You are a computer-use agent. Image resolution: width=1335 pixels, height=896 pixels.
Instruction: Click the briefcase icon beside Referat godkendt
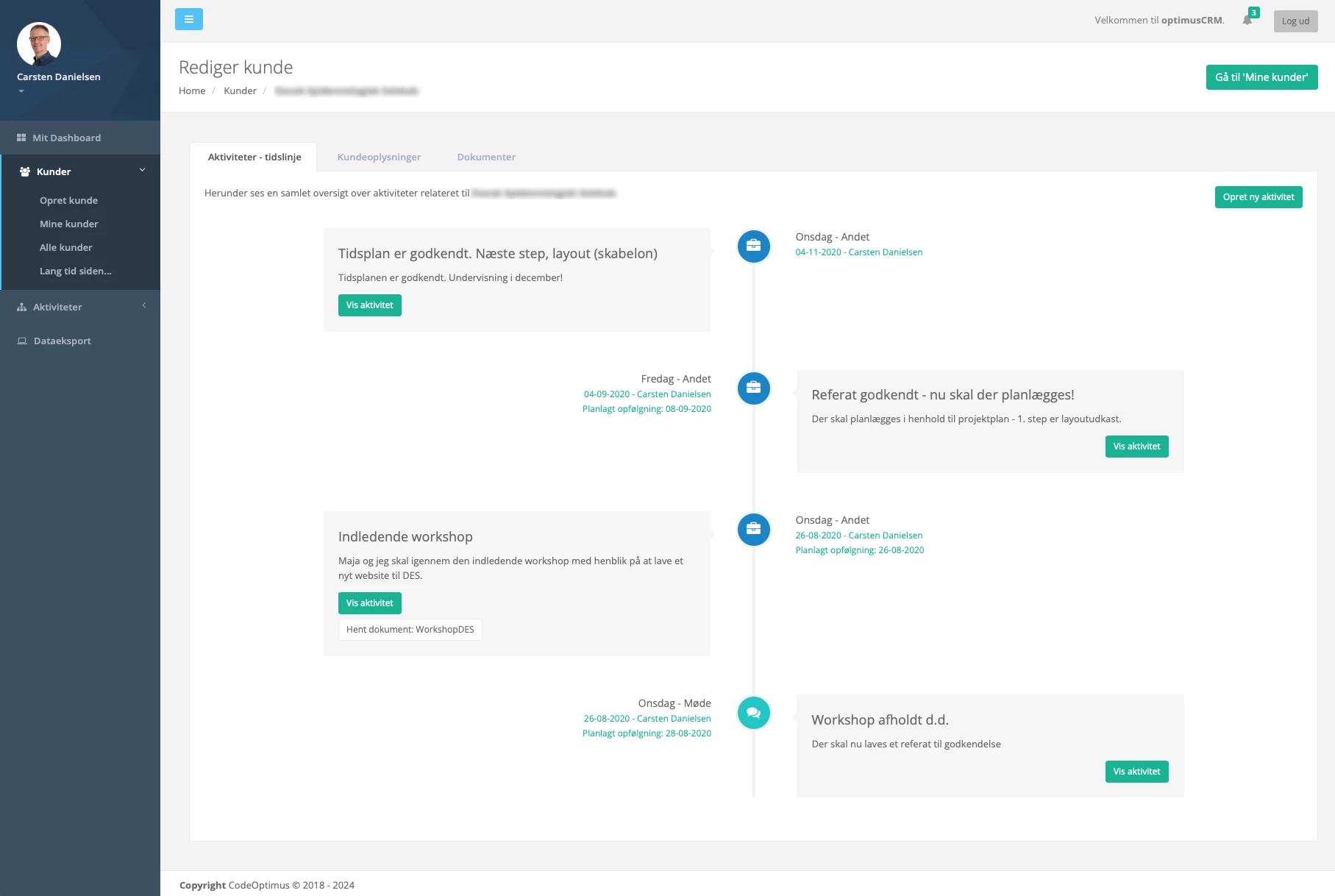click(752, 388)
